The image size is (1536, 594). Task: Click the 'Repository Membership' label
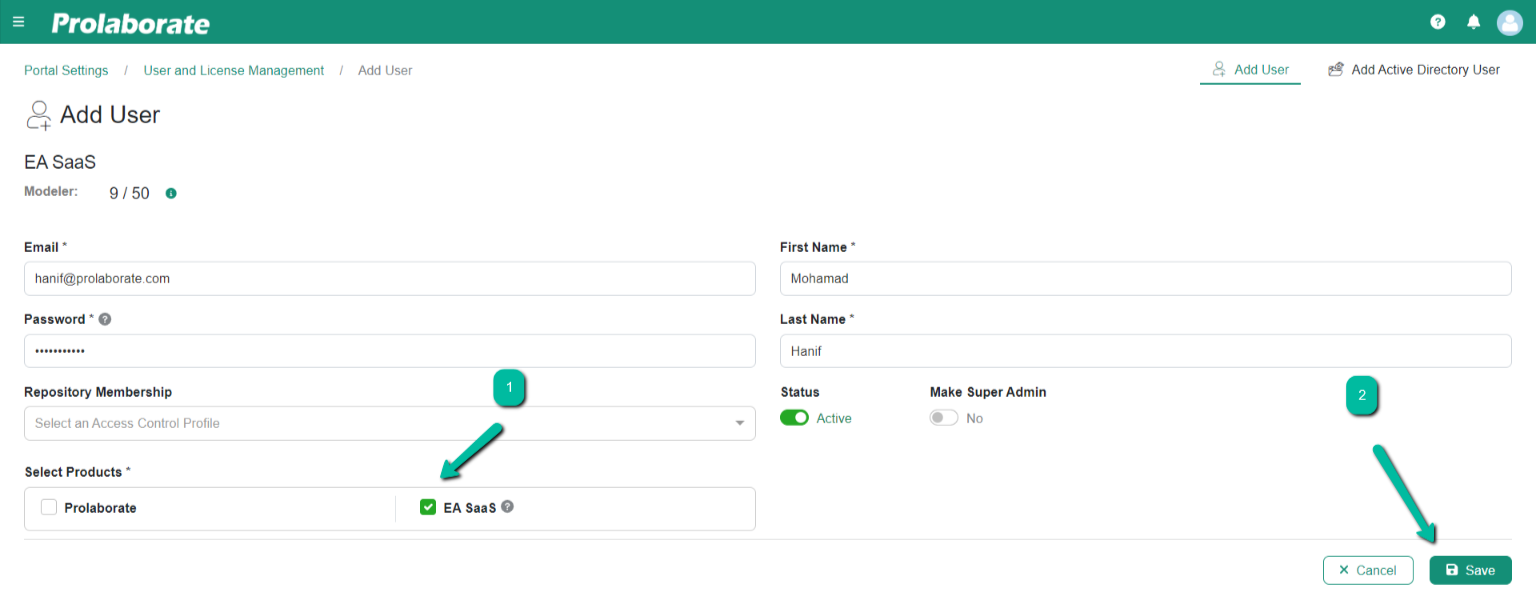[x=98, y=392]
